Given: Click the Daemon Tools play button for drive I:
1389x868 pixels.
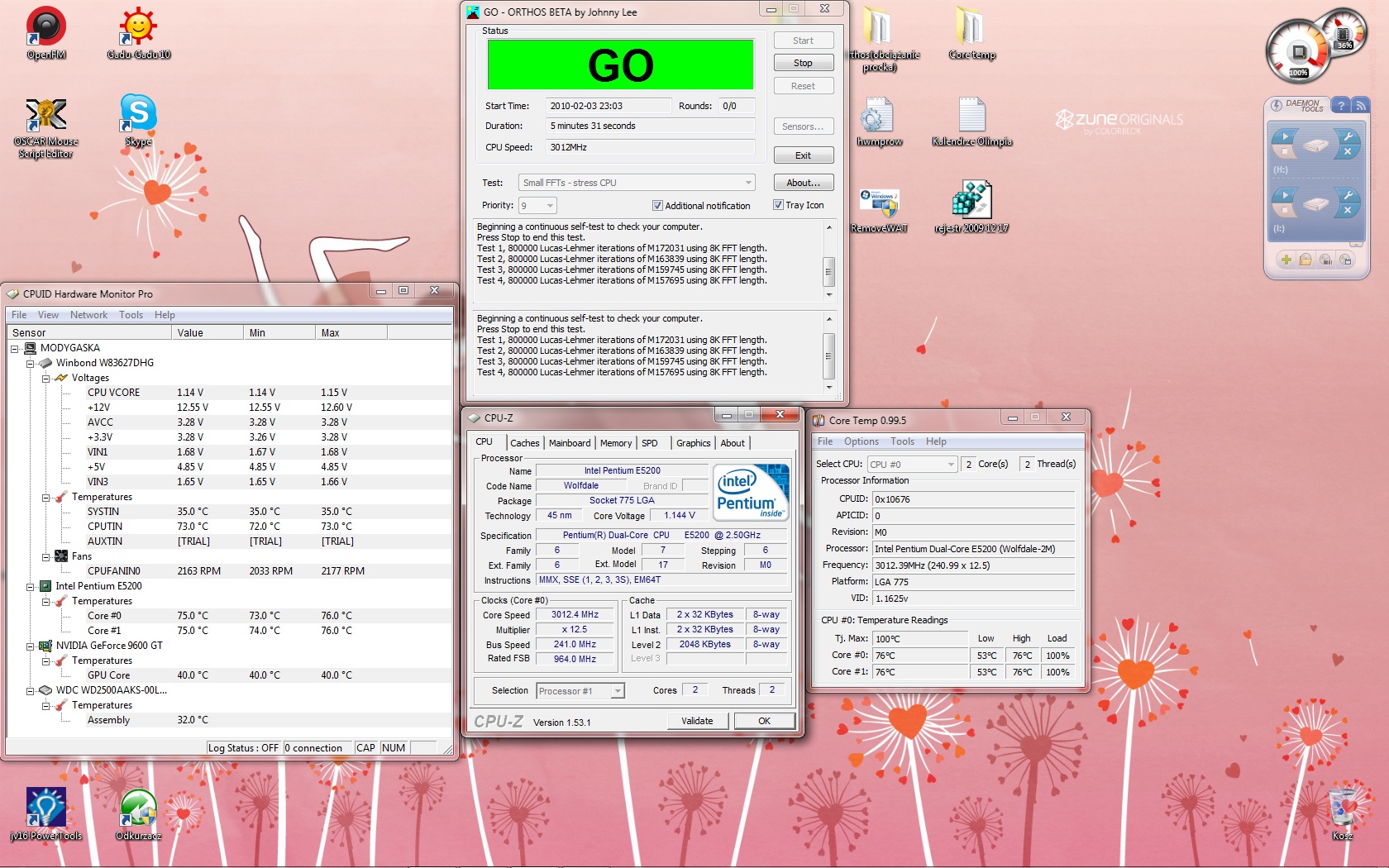Looking at the screenshot, I should pyautogui.click(x=1285, y=195).
